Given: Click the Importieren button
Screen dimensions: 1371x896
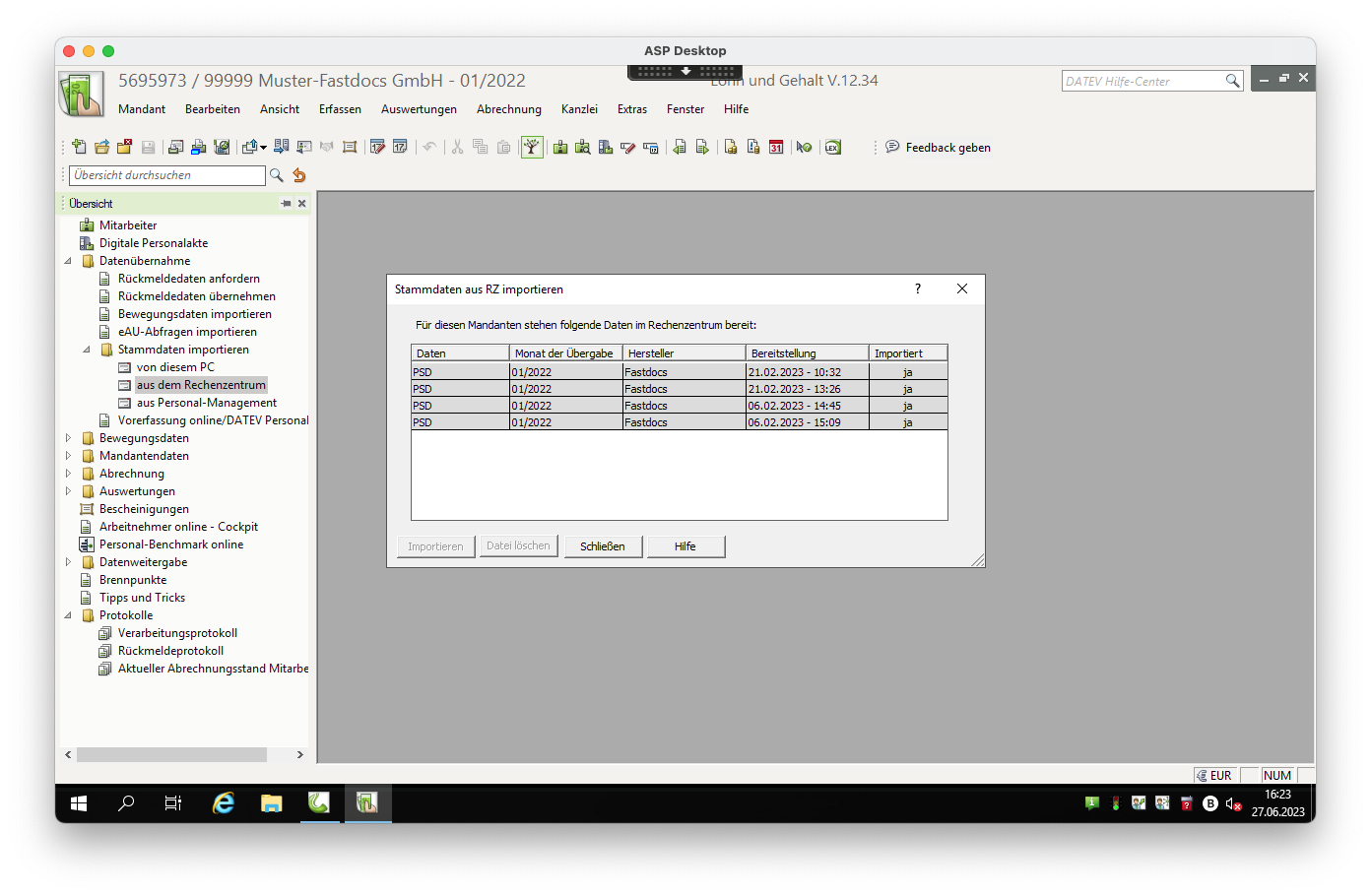Looking at the screenshot, I should [x=435, y=546].
